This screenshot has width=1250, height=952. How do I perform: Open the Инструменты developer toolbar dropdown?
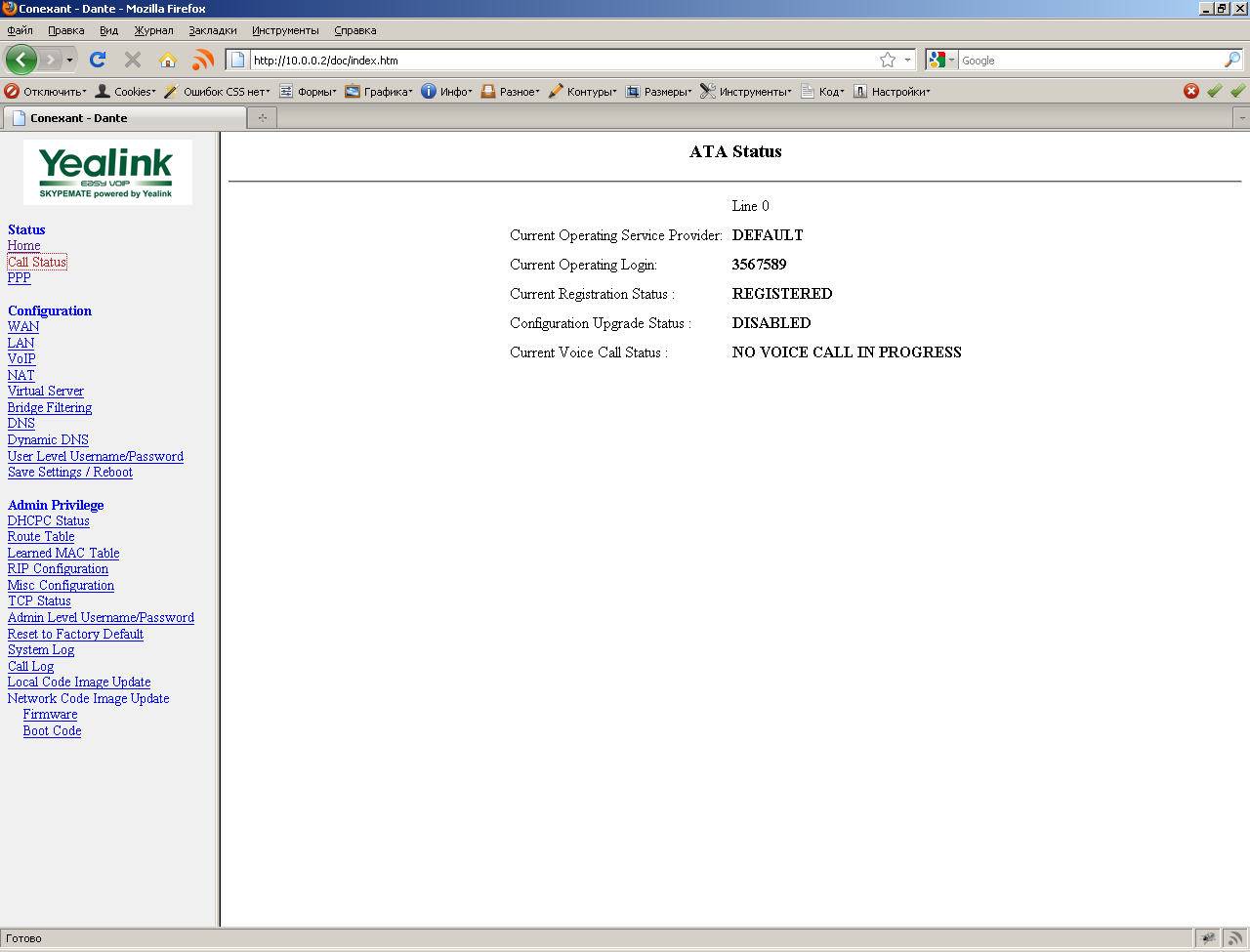coord(746,91)
